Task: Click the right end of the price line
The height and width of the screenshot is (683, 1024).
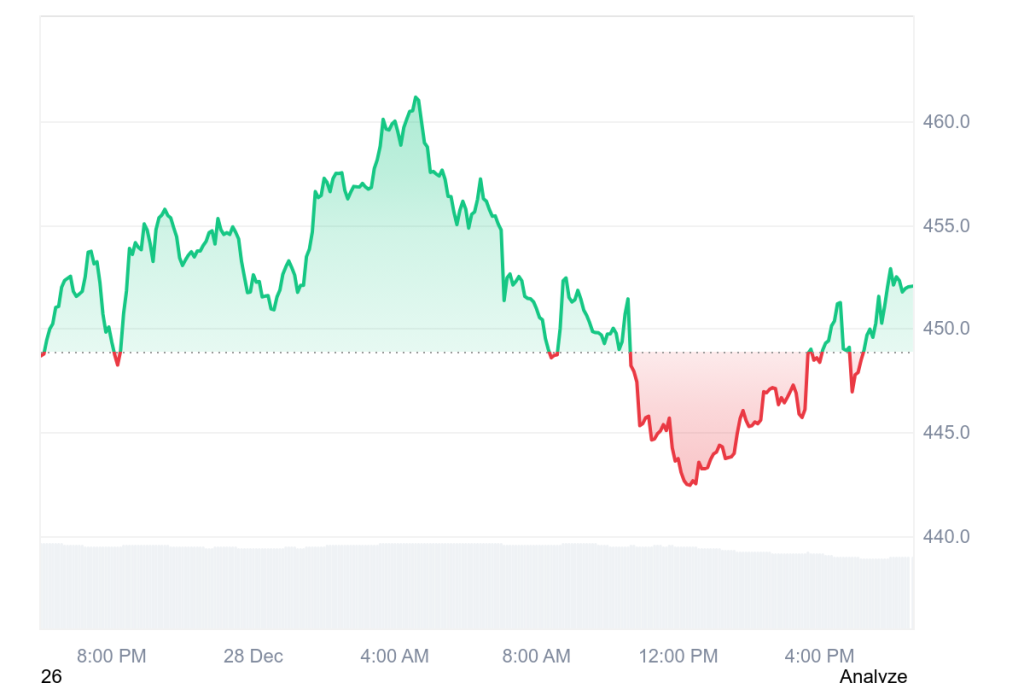Action: (x=911, y=287)
